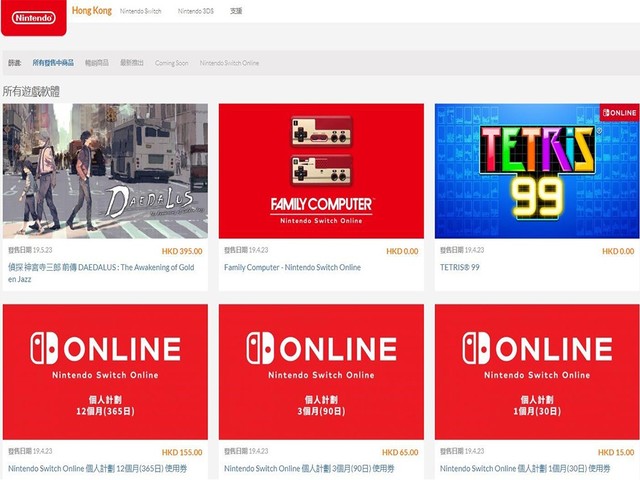Open the TETRIS 99 cover image
The height and width of the screenshot is (480, 640).
pyautogui.click(x=537, y=171)
